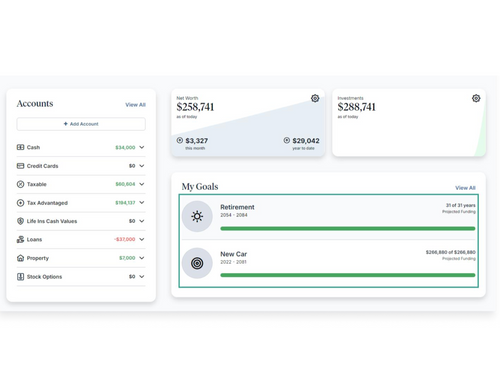
Task: Click the Credit Cards icon
Action: pyautogui.click(x=20, y=166)
